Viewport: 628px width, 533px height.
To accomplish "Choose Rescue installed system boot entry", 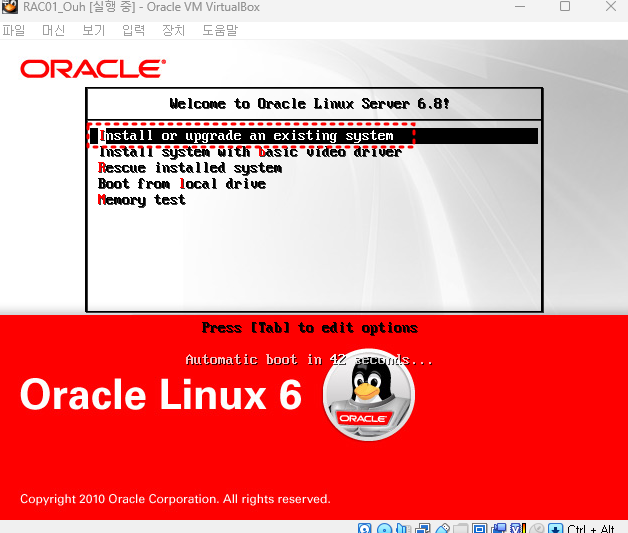I will click(x=190, y=168).
